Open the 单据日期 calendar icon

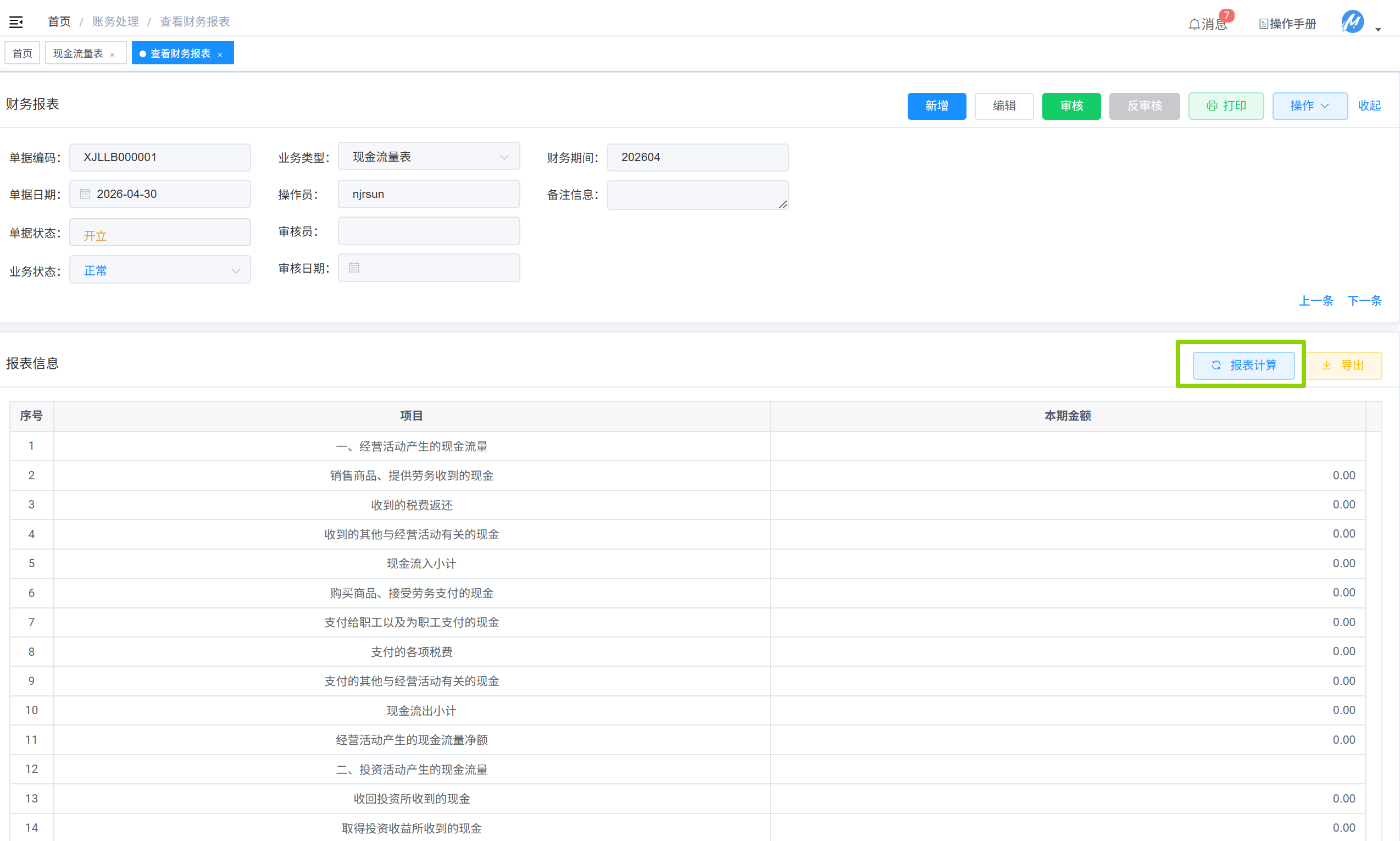click(85, 194)
